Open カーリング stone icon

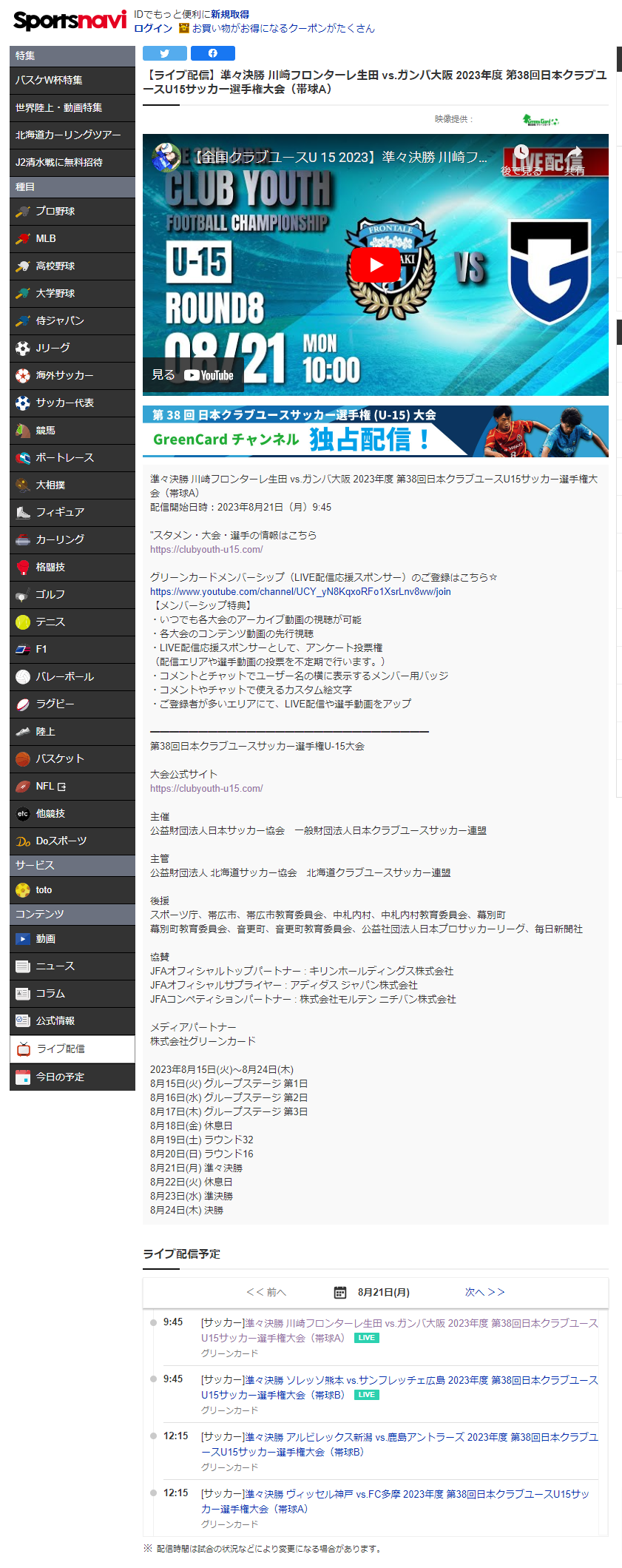coord(23,540)
